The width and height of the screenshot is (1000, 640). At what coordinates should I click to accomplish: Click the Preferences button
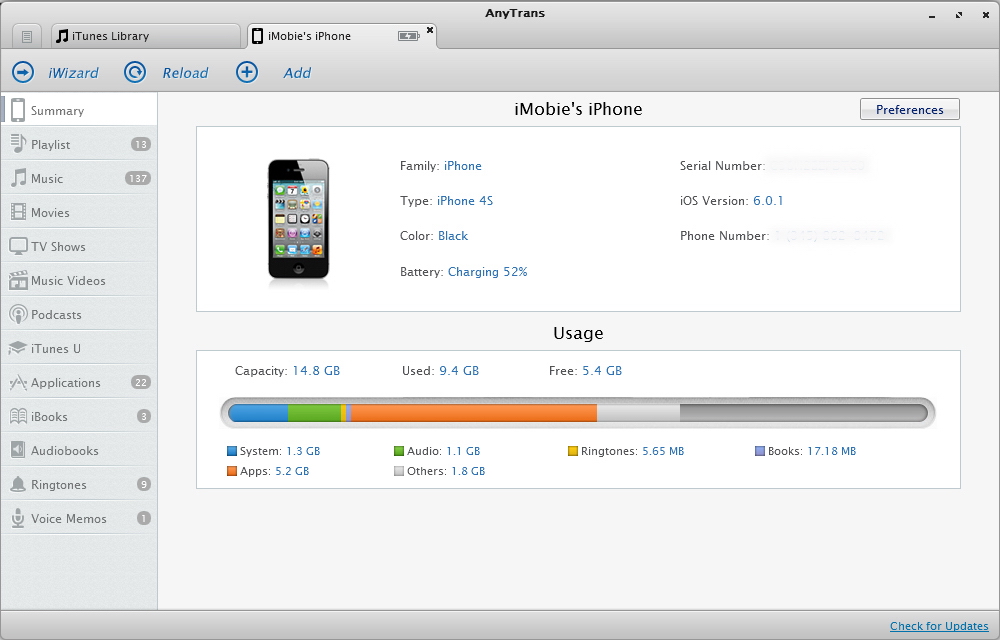click(909, 110)
